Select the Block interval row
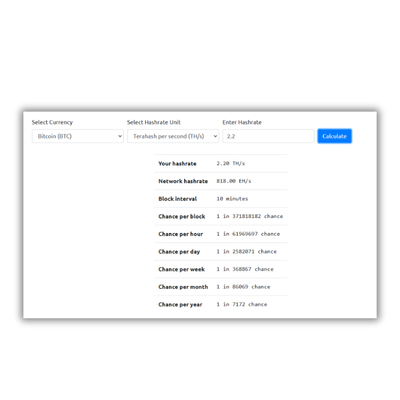This screenshot has width=400, height=400. click(220, 199)
